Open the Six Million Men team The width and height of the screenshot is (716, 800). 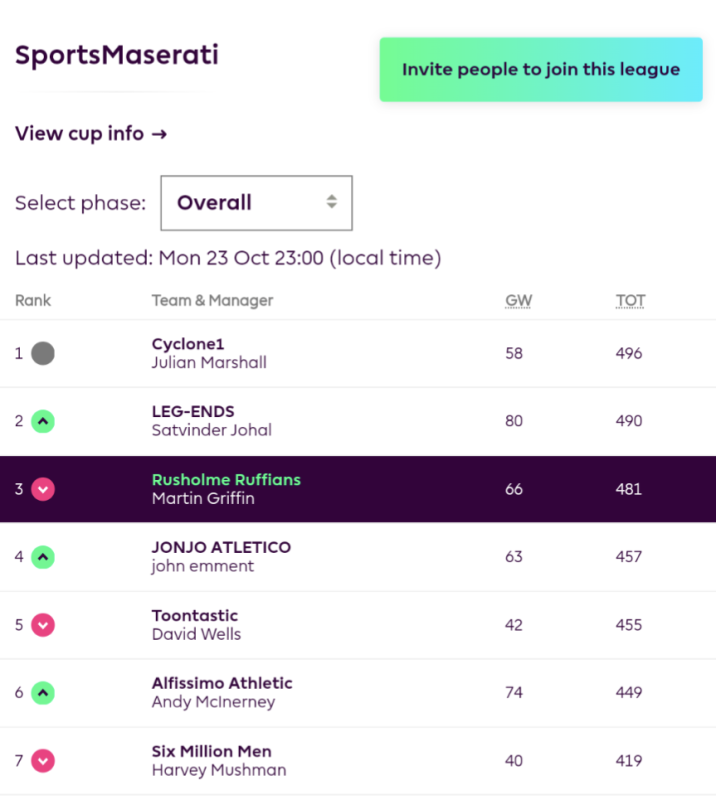point(211,752)
